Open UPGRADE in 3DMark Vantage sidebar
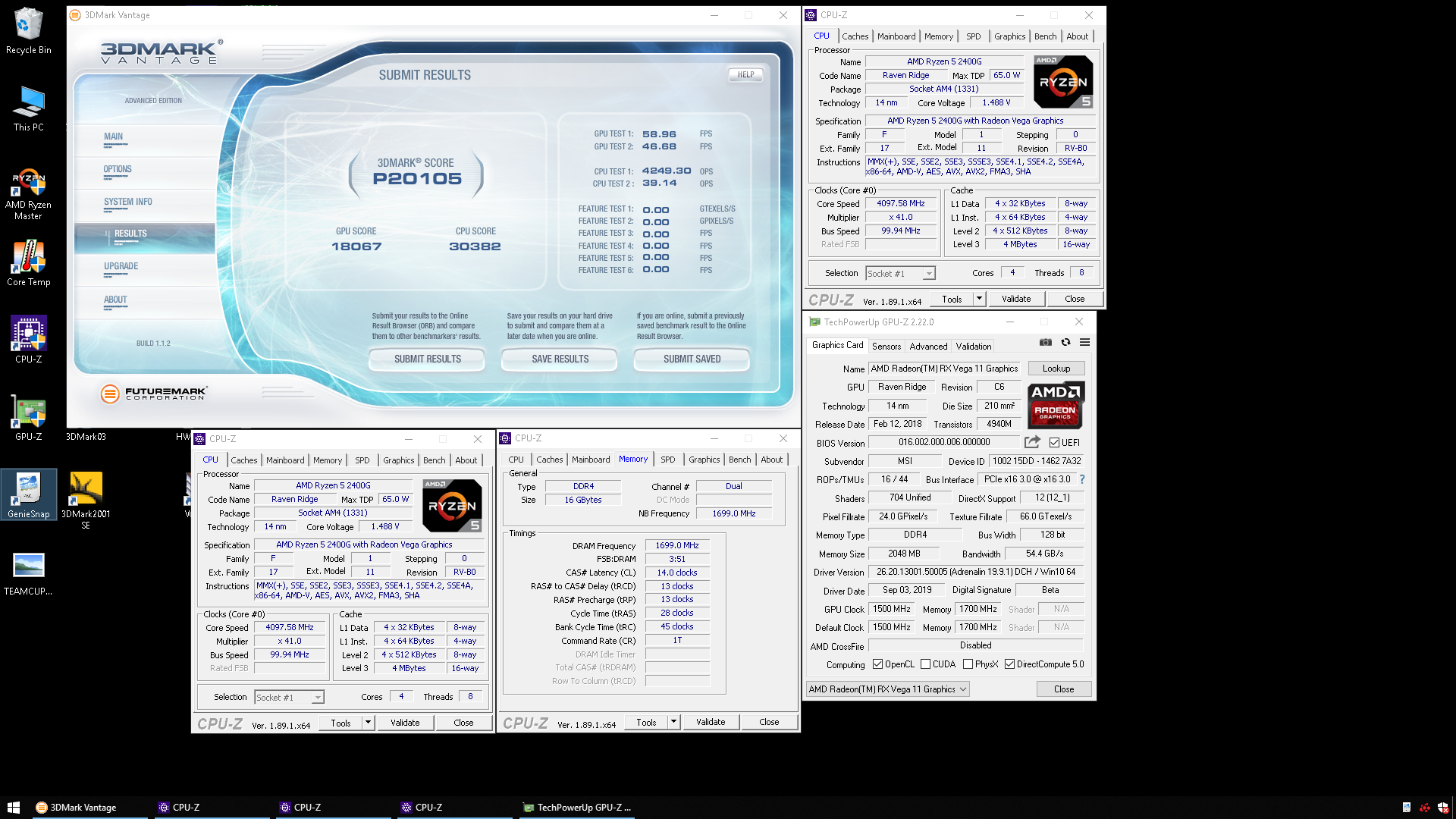1456x819 pixels. (x=121, y=267)
